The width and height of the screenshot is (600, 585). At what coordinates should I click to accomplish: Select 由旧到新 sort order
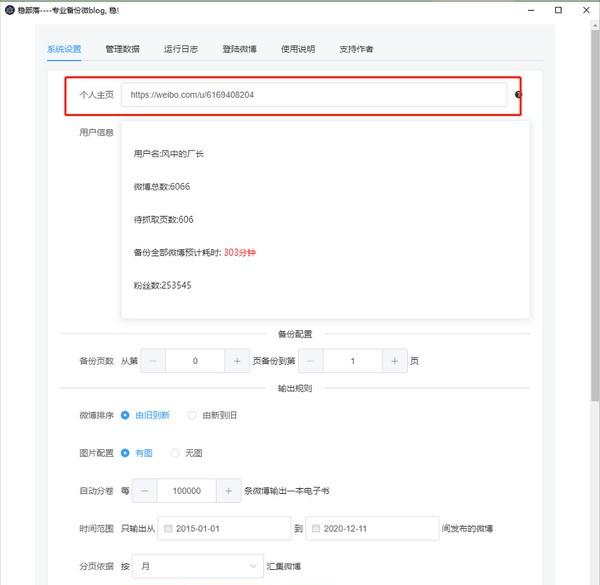pos(145,415)
